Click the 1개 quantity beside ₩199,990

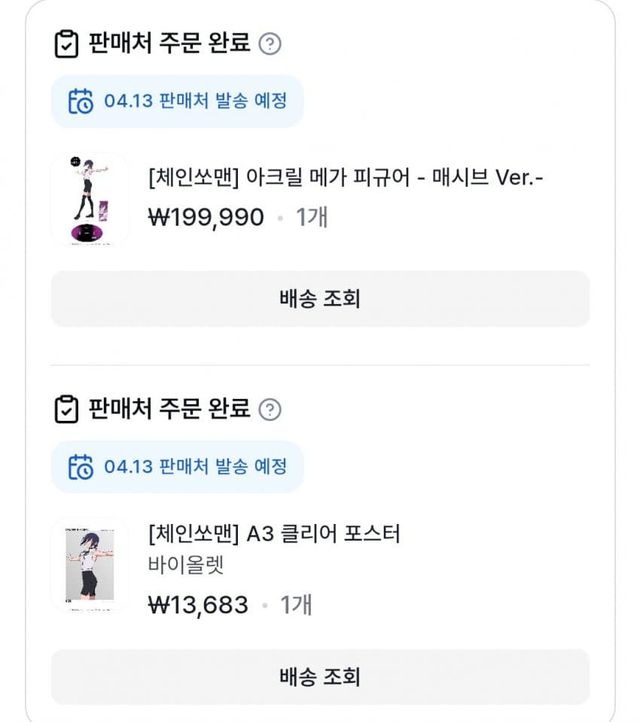point(312,216)
